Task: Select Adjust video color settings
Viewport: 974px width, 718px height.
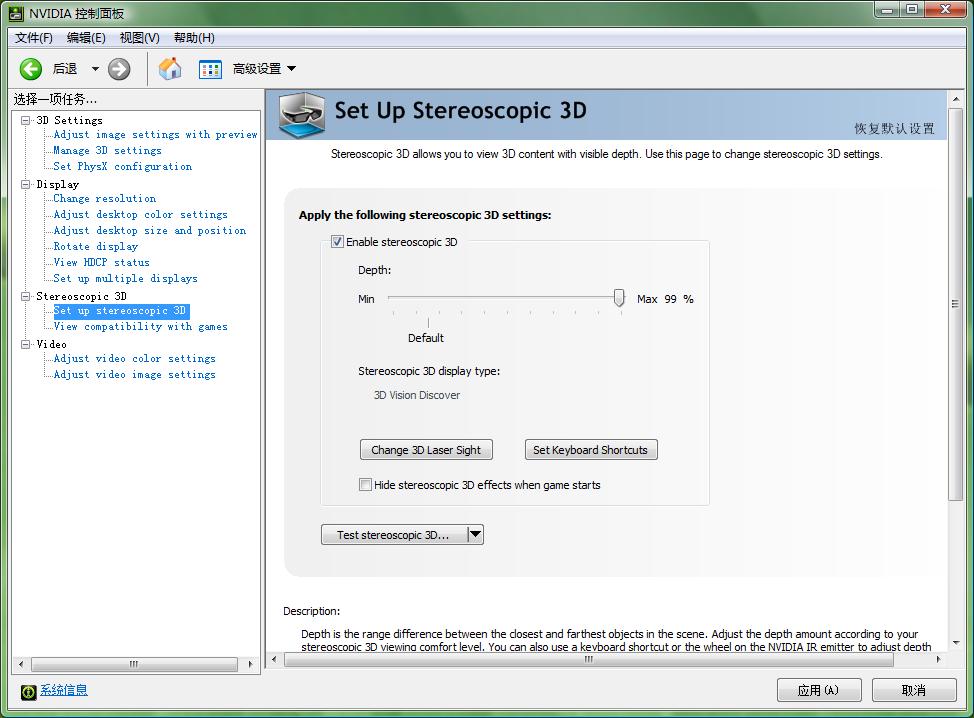Action: coord(134,358)
